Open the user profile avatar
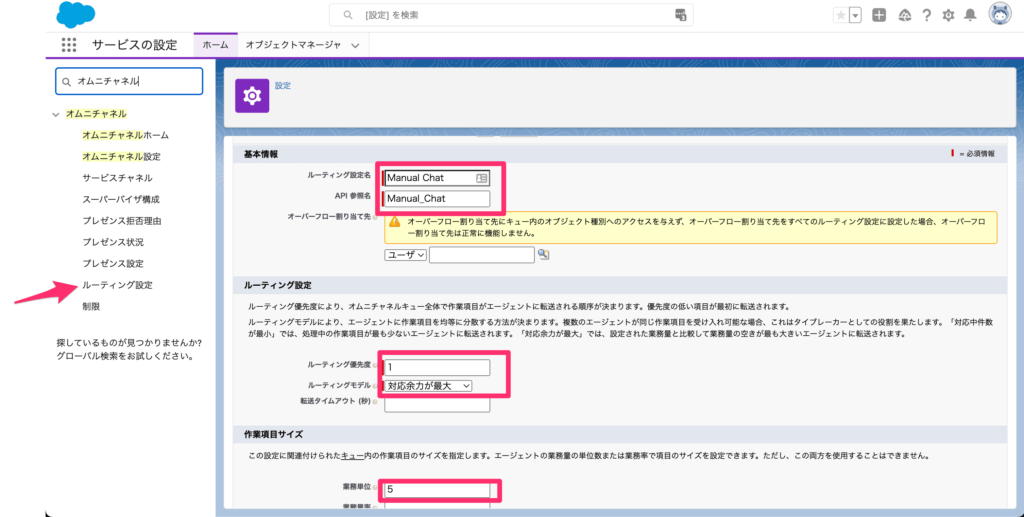Screen dimensions: 1024x517 (x=1000, y=14)
